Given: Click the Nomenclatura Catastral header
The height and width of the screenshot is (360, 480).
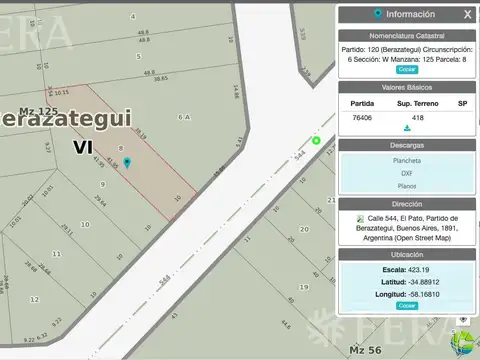Looking at the screenshot, I should click(x=407, y=36).
